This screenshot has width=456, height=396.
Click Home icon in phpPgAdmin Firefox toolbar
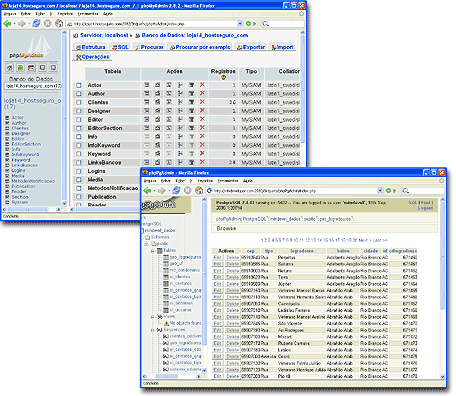pyautogui.click(x=199, y=190)
